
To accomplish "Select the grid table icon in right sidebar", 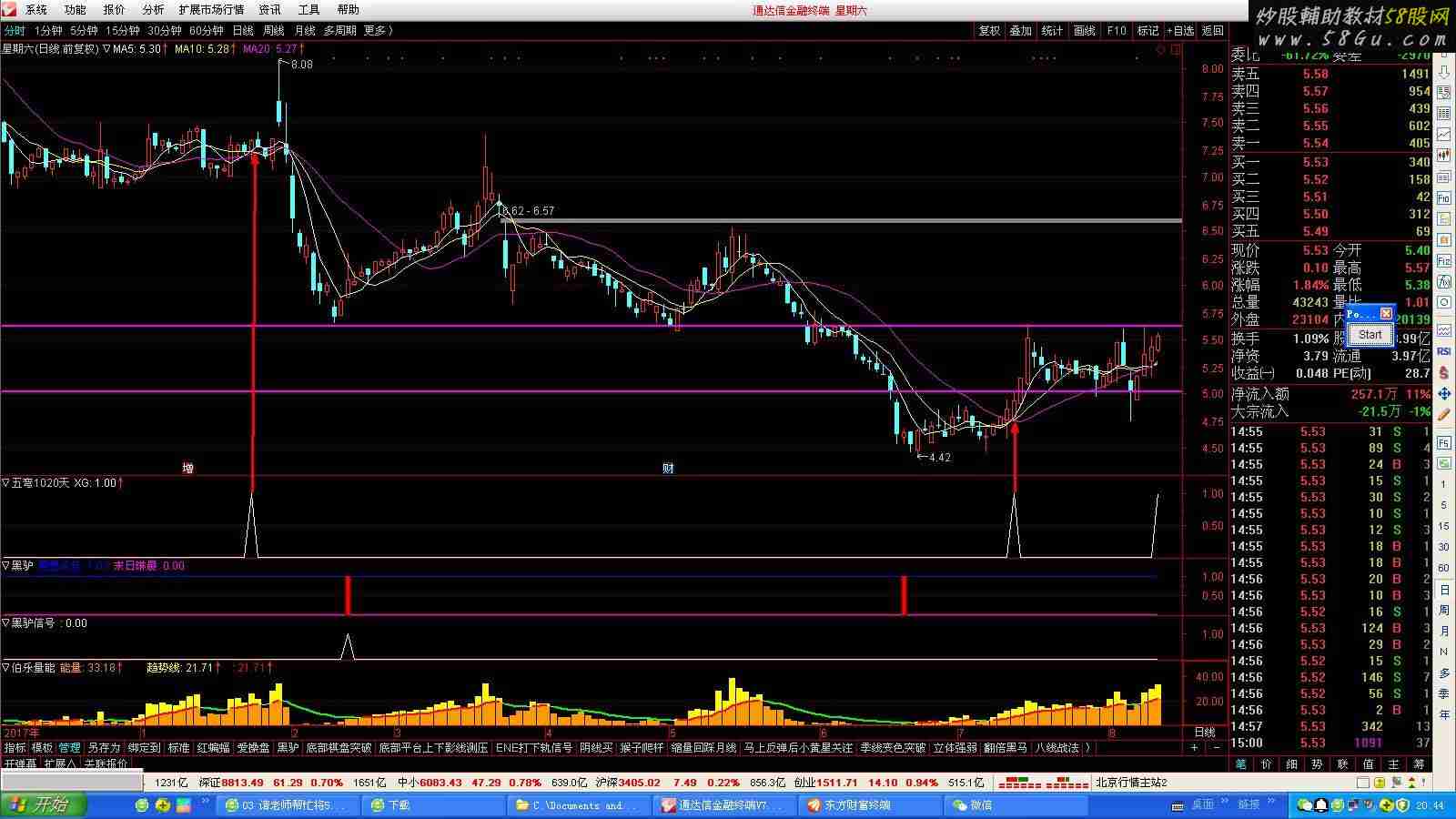I will pos(1444,113).
